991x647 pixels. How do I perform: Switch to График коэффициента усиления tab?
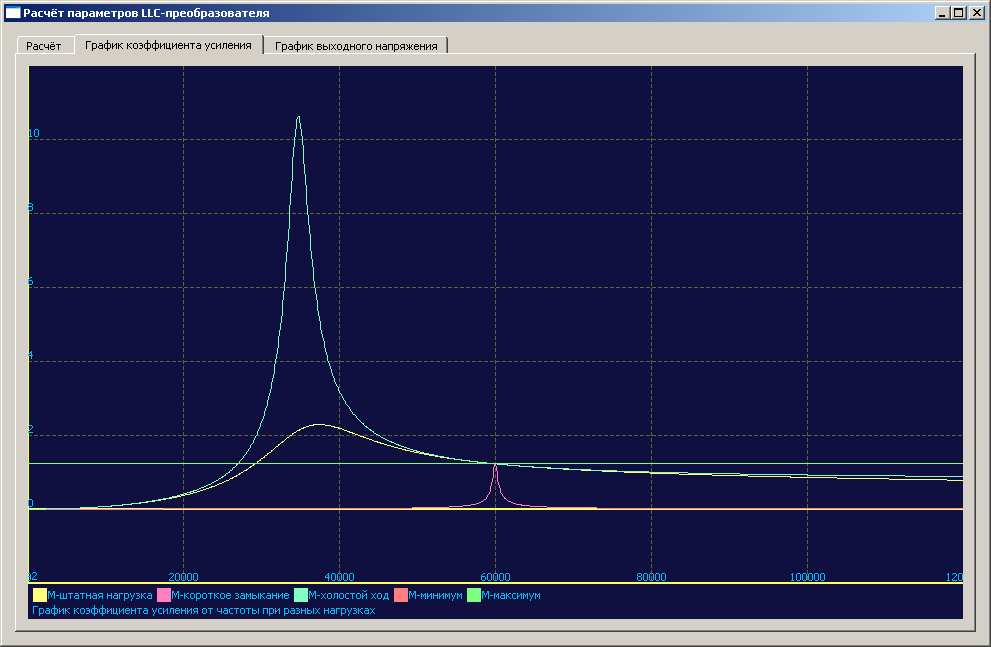[x=168, y=45]
